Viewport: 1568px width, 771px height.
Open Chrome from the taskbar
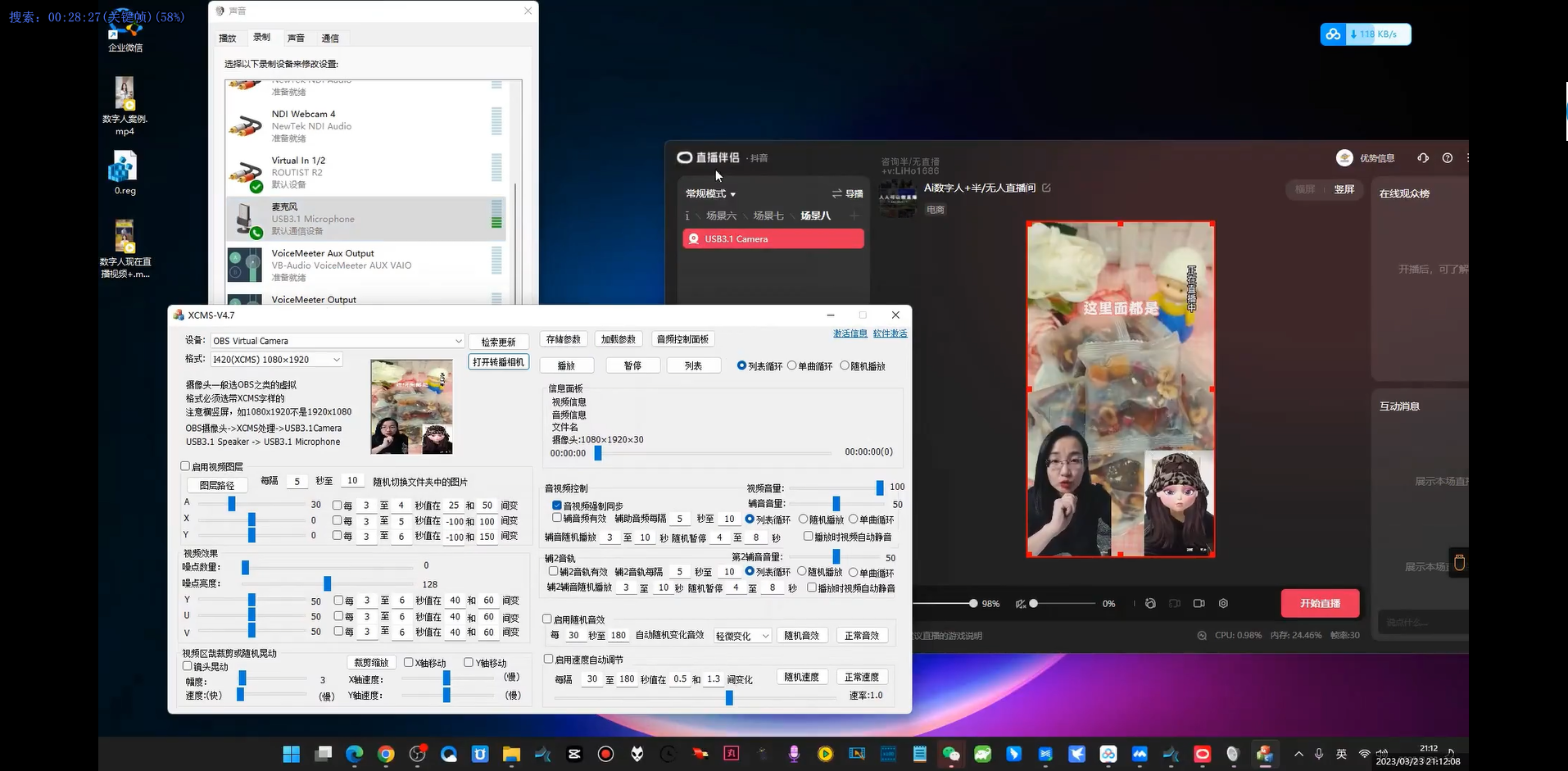pos(385,754)
